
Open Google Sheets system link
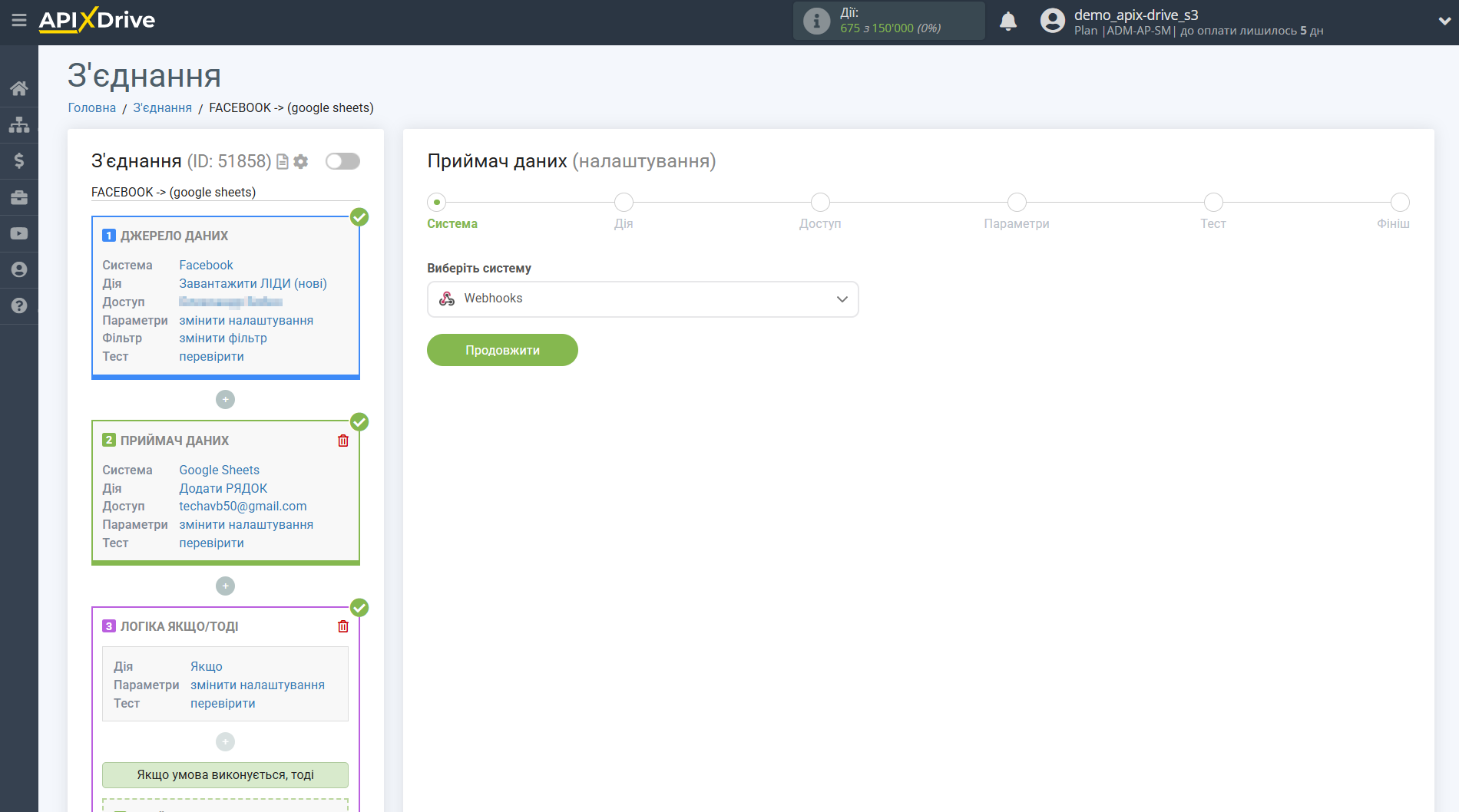pos(219,470)
